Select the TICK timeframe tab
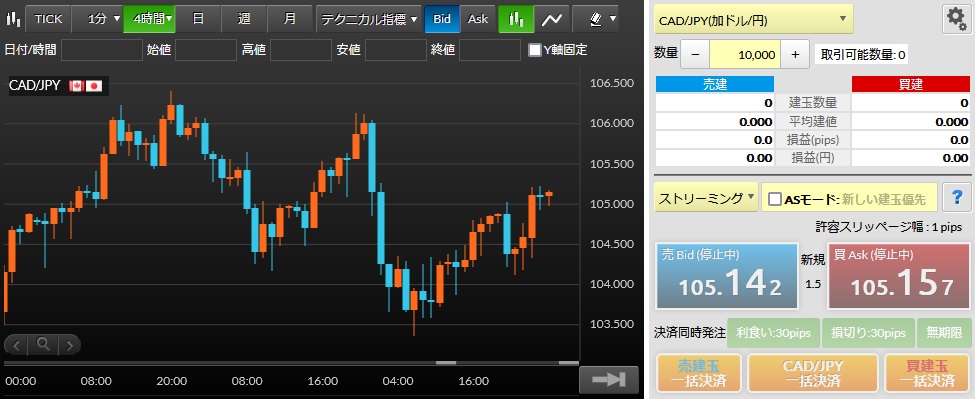This screenshot has height=399, width=975. pyautogui.click(x=49, y=19)
